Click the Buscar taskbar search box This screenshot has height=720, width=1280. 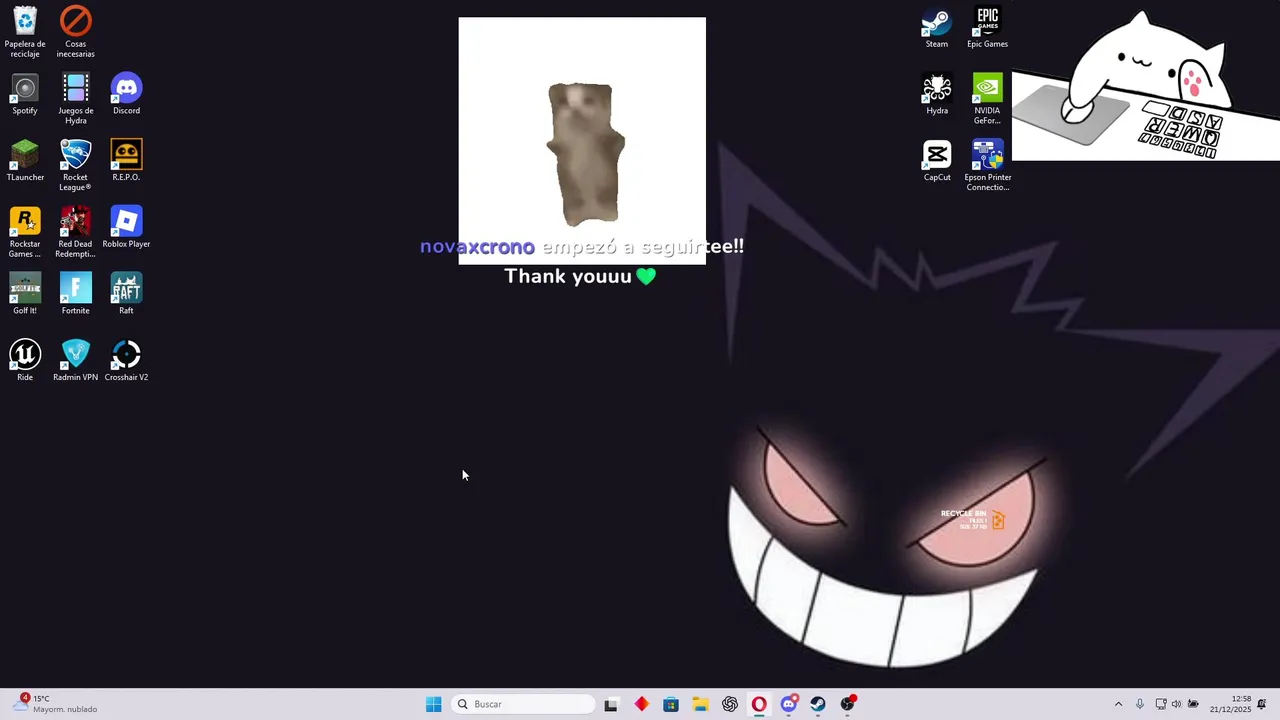coord(523,704)
